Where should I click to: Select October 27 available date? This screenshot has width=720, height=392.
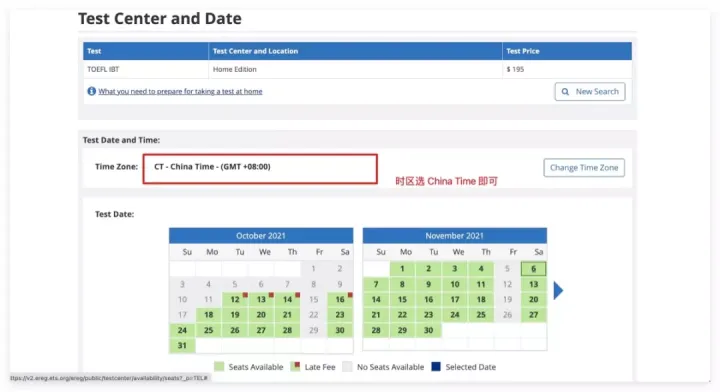[x=261, y=330]
